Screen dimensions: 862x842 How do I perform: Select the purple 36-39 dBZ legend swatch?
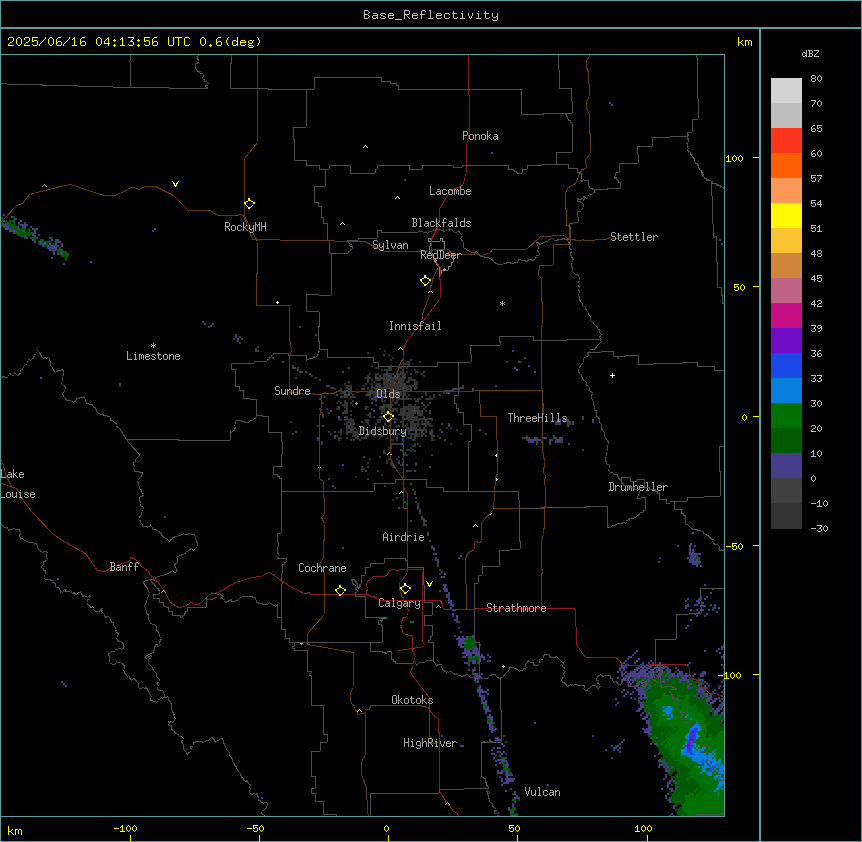[x=786, y=340]
